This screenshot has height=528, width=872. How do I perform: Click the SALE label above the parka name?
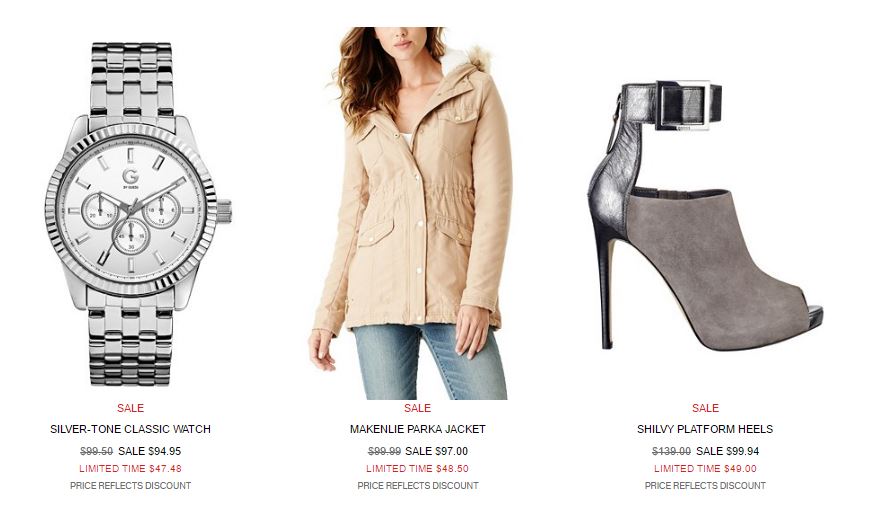click(418, 408)
